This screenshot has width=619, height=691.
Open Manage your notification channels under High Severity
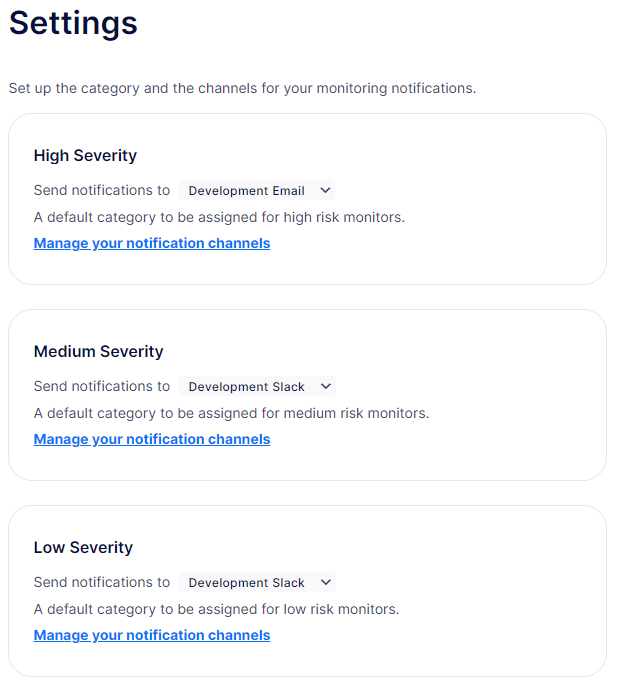click(x=152, y=243)
